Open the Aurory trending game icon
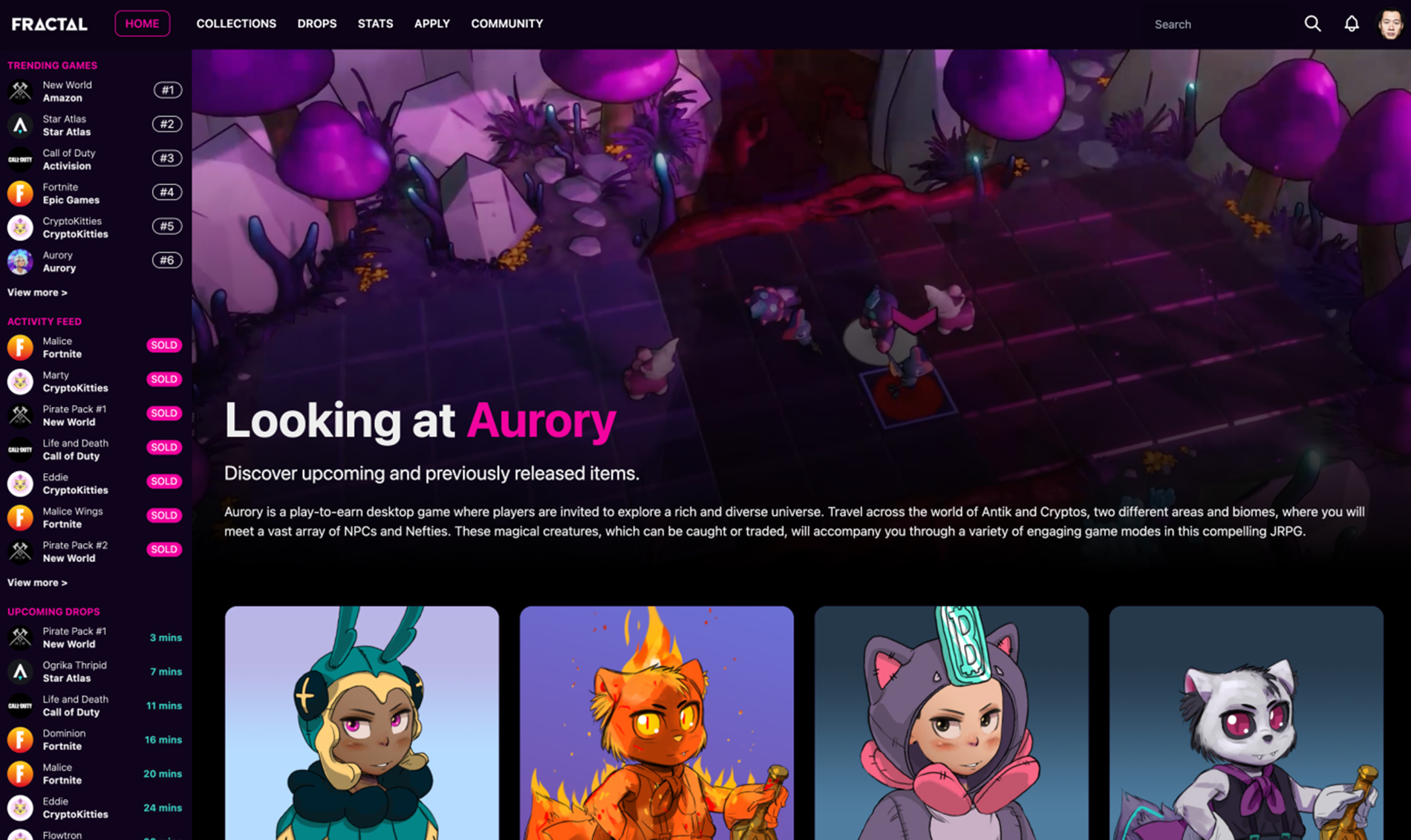1411x840 pixels. [x=20, y=261]
